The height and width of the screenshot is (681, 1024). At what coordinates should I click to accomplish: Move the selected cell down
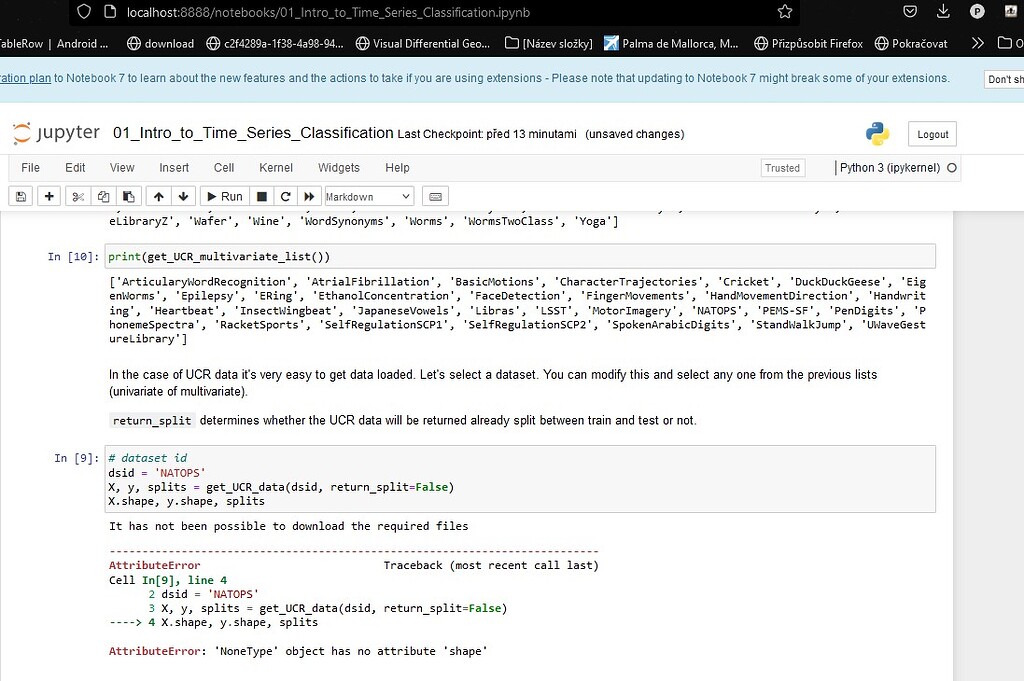[x=181, y=196]
